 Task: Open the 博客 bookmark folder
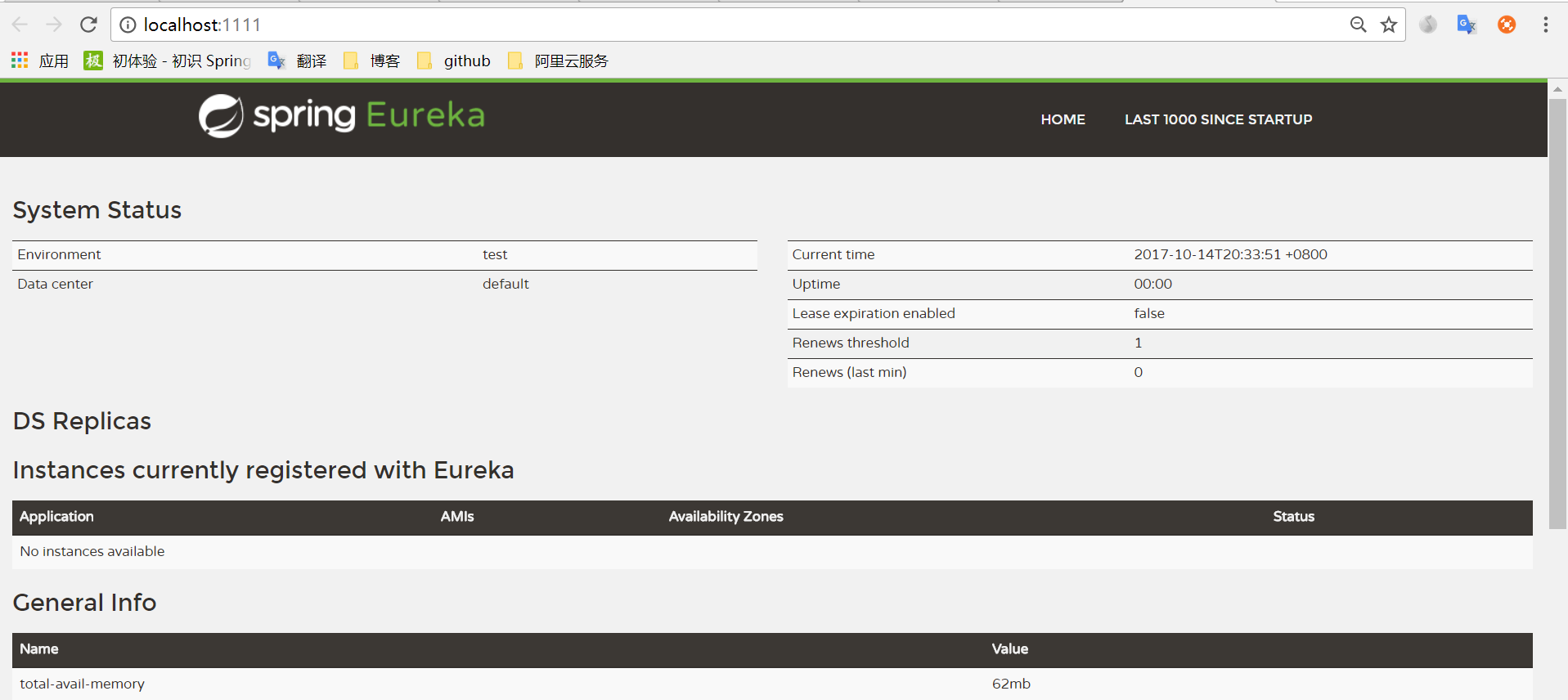point(372,61)
